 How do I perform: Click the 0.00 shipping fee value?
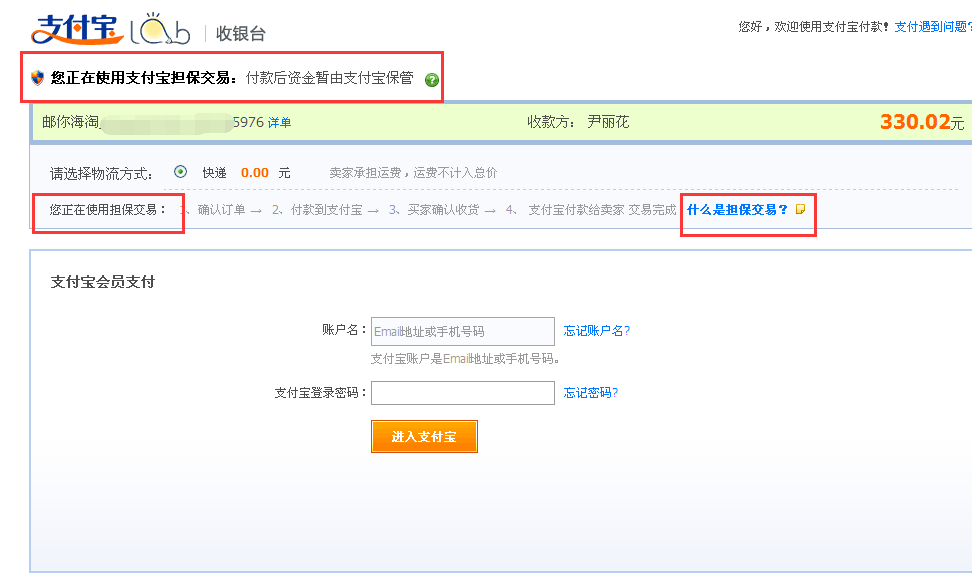pos(255,172)
